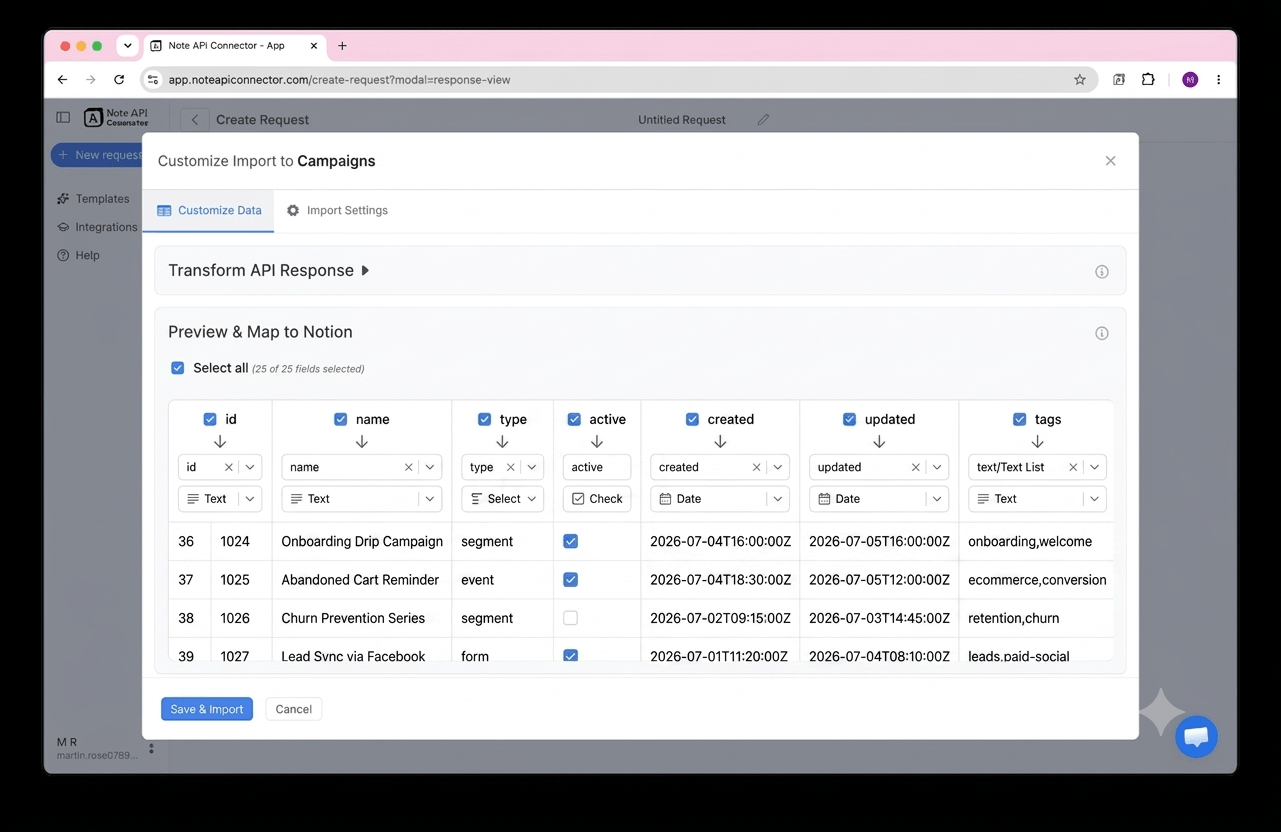1281x832 pixels.
Task: Clear the updated property mapping
Action: click(x=915, y=467)
